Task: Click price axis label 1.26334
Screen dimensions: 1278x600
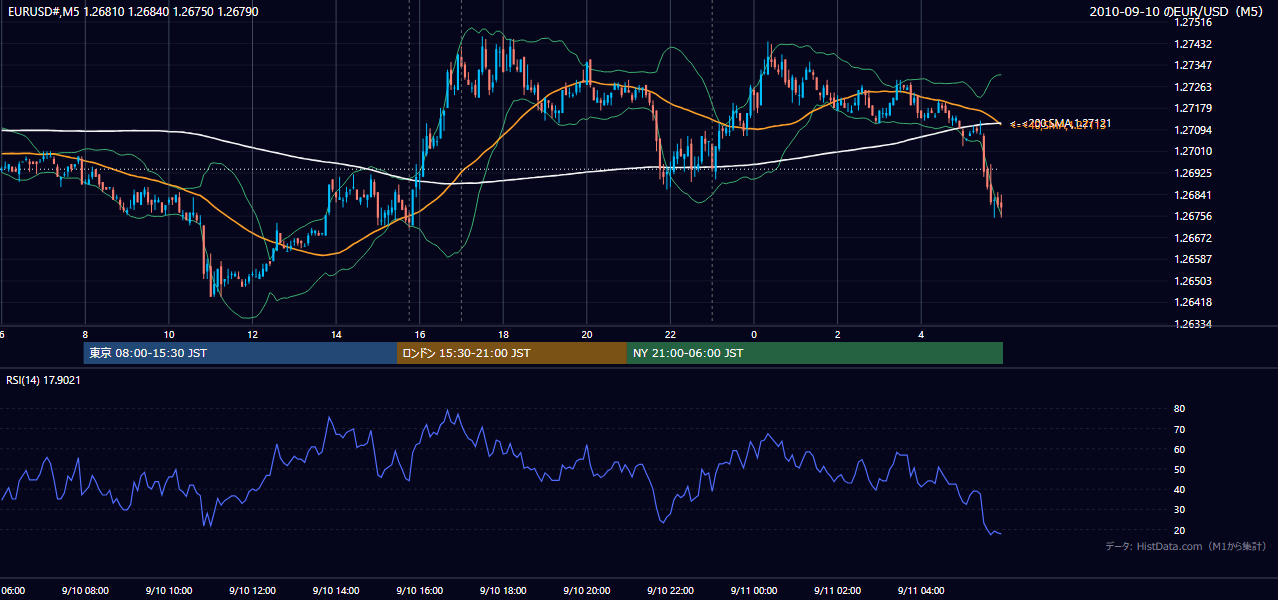Action: [1194, 324]
